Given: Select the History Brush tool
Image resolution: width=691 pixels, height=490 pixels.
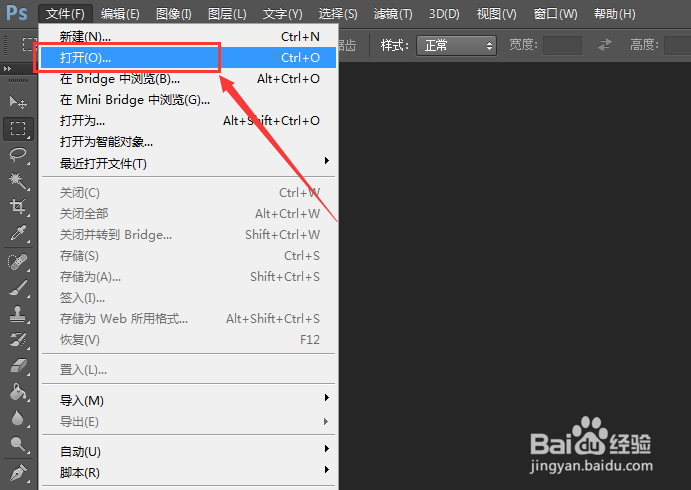Looking at the screenshot, I should coord(18,340).
